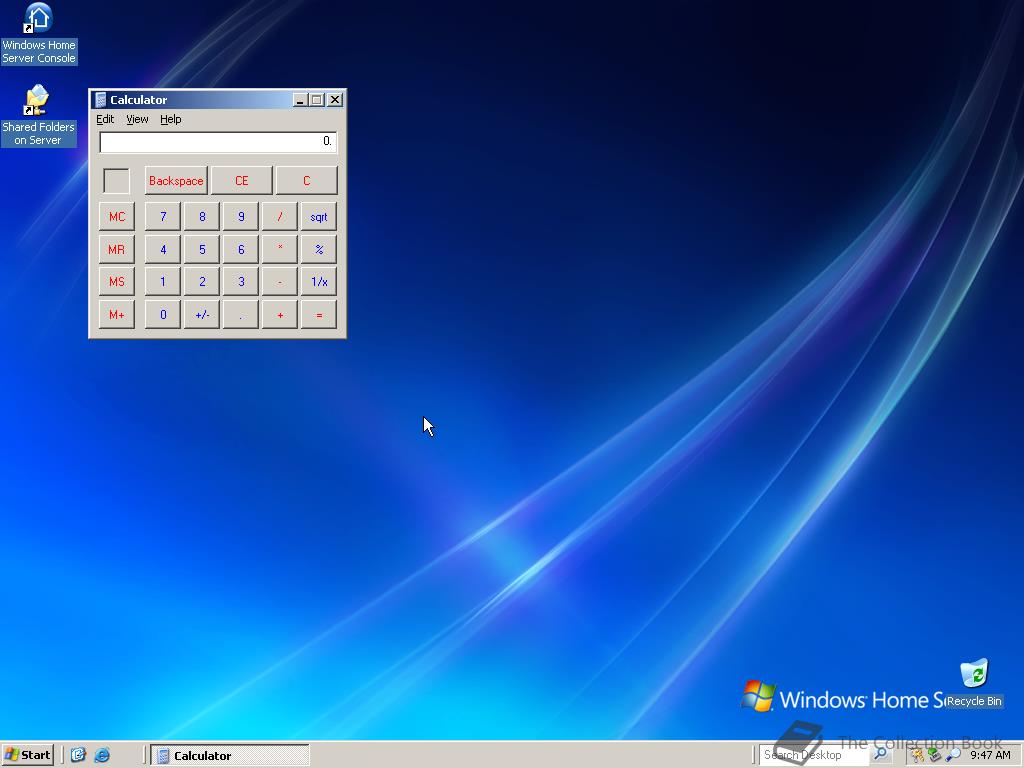Click calculator digit 5 button
This screenshot has width=1024, height=768.
[202, 249]
